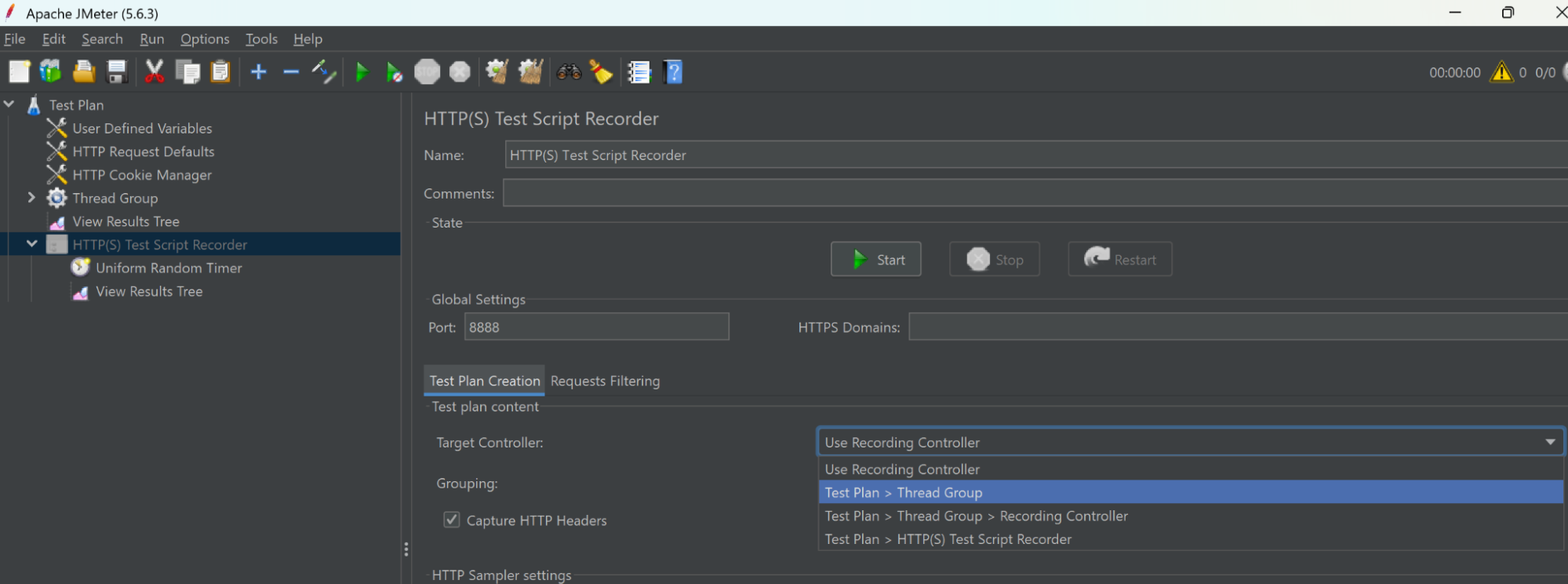Open the Tools menu
1568x584 pixels.
(x=262, y=38)
